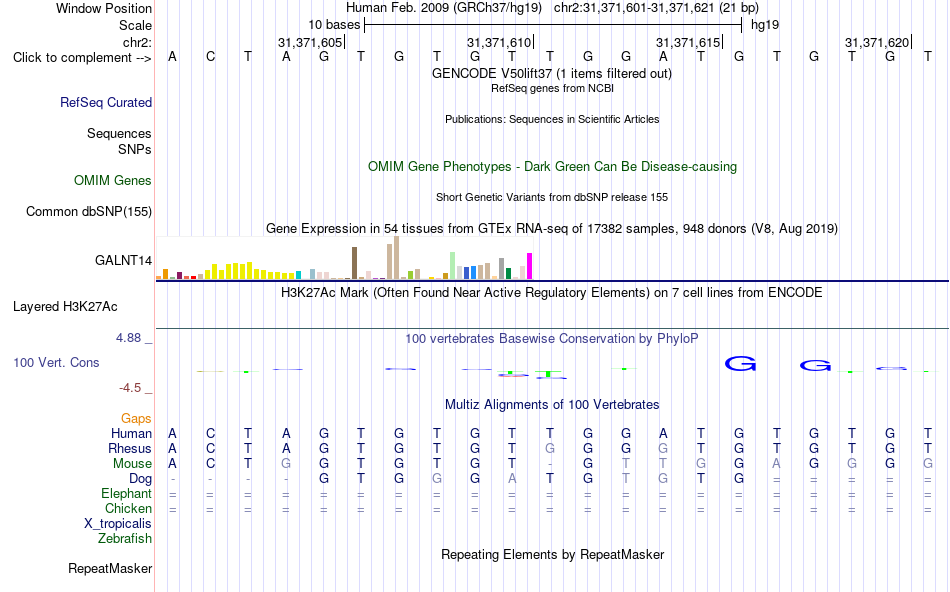Click 'Repeating Elements by RepeatMasker' title
The image size is (950, 592).
coord(553,554)
